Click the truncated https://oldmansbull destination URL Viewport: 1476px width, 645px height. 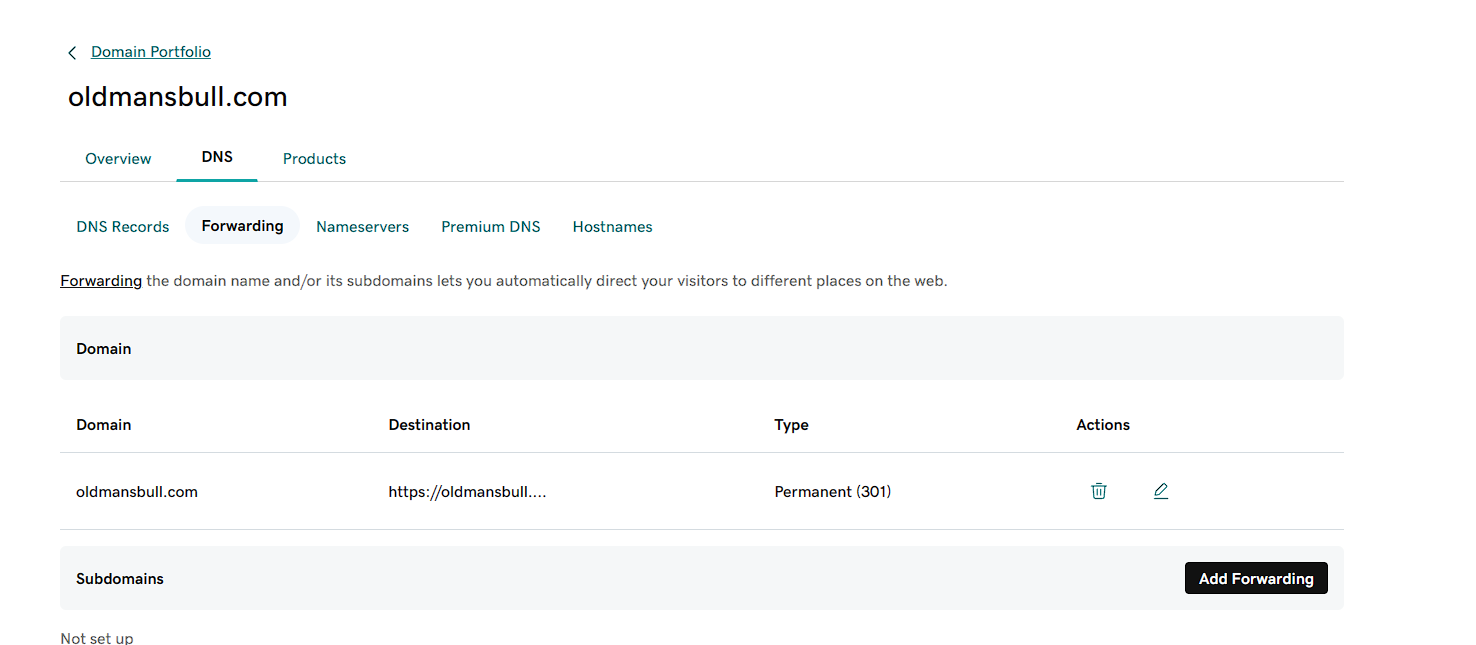[x=467, y=492]
